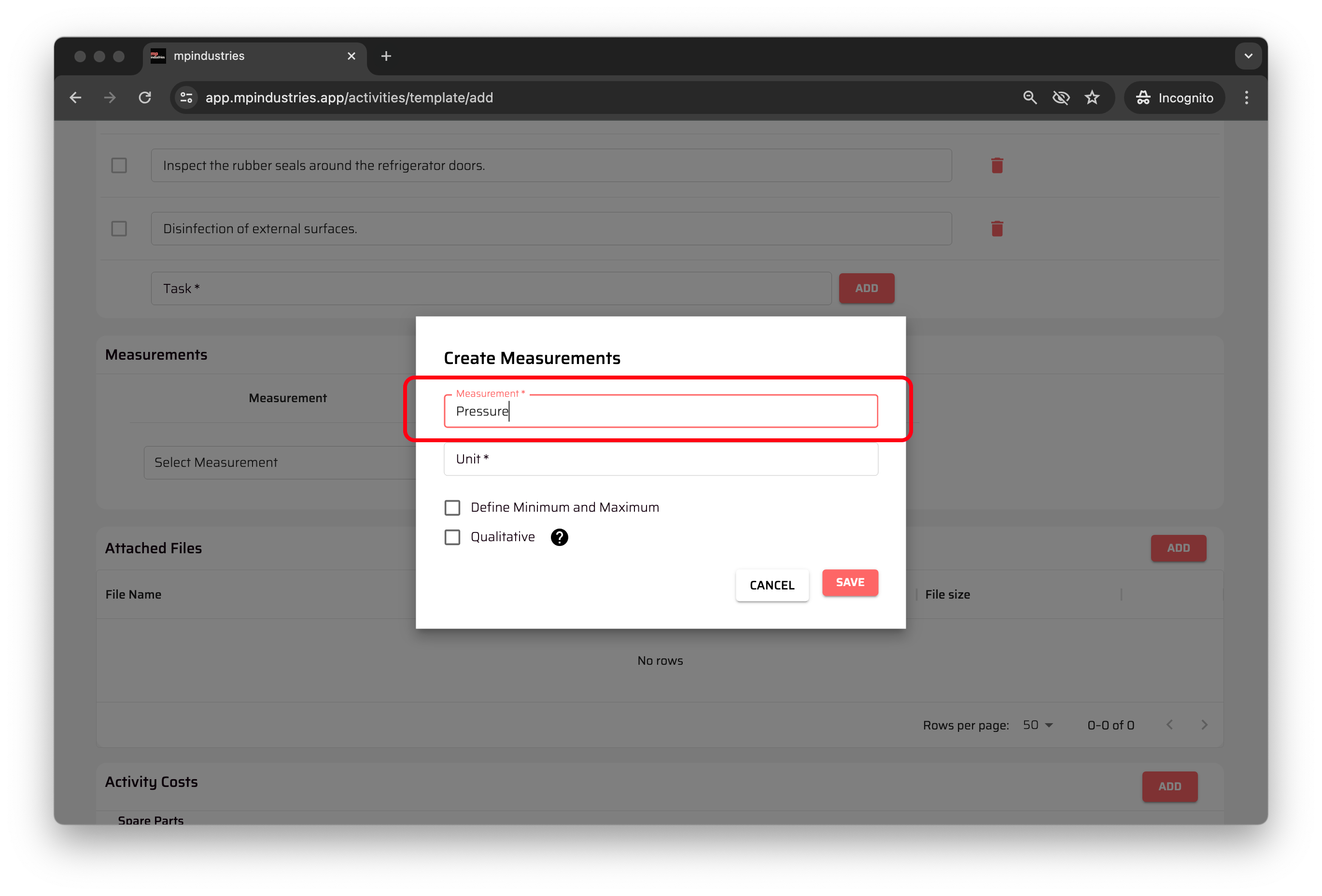Tick the Qualitative checkbox

pyautogui.click(x=452, y=537)
